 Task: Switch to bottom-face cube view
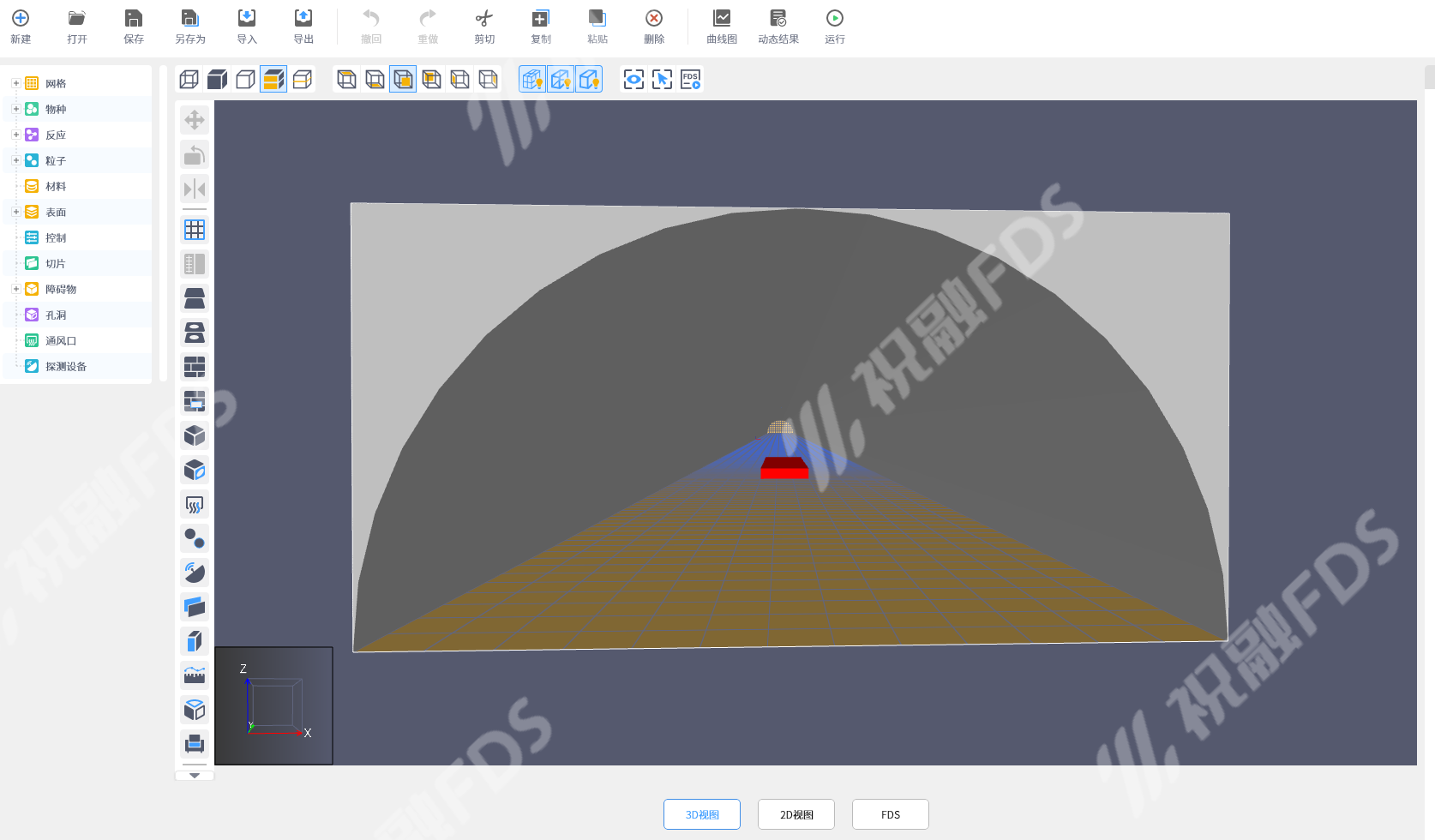point(375,80)
